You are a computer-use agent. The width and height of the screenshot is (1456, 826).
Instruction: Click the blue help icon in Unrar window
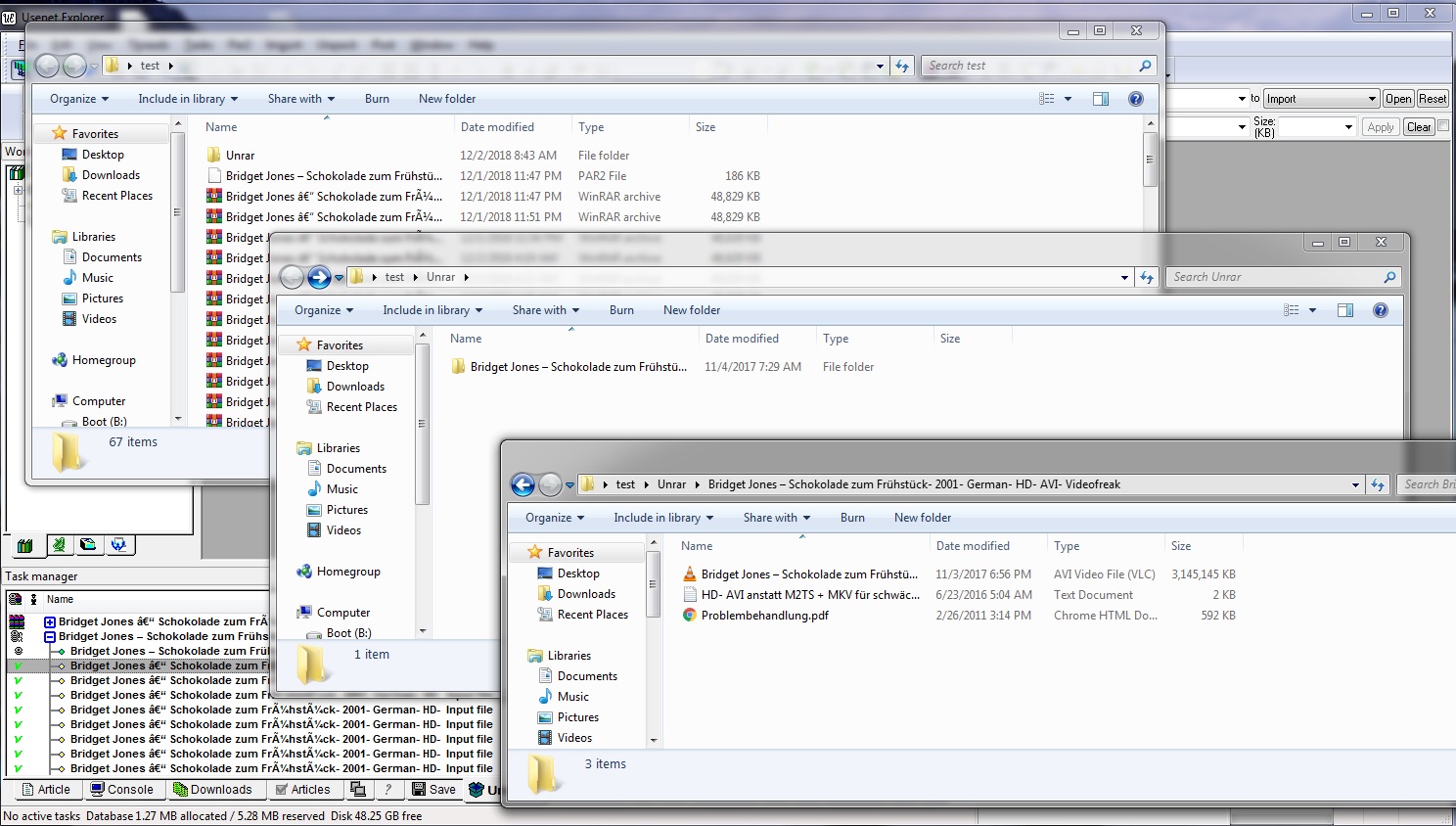pyautogui.click(x=1380, y=310)
